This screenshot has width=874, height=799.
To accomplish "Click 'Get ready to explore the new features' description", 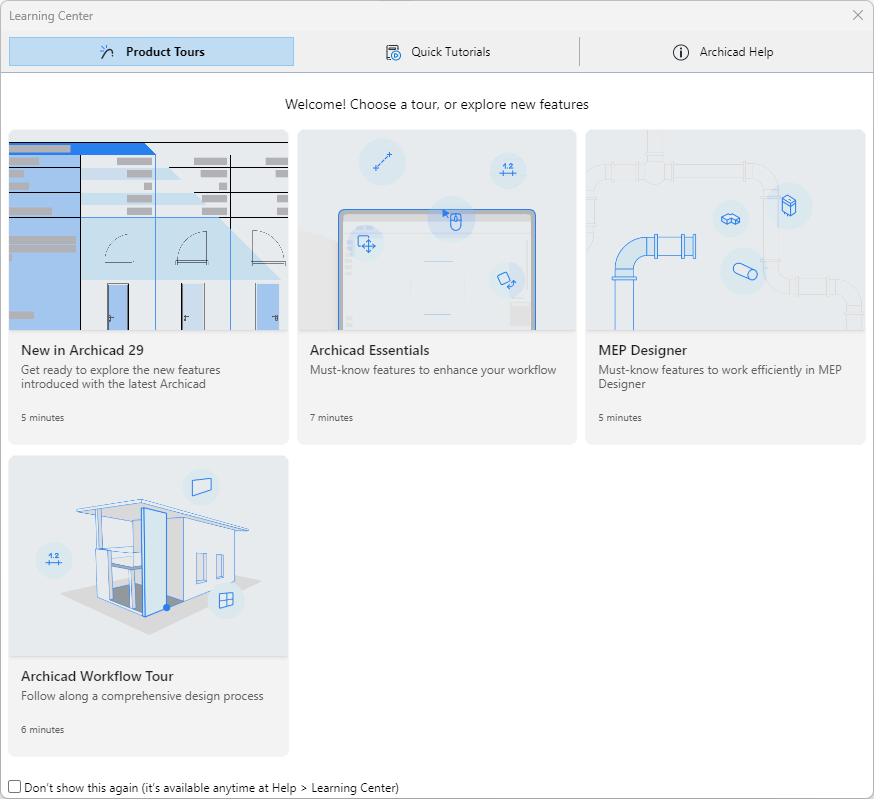I will [x=121, y=377].
